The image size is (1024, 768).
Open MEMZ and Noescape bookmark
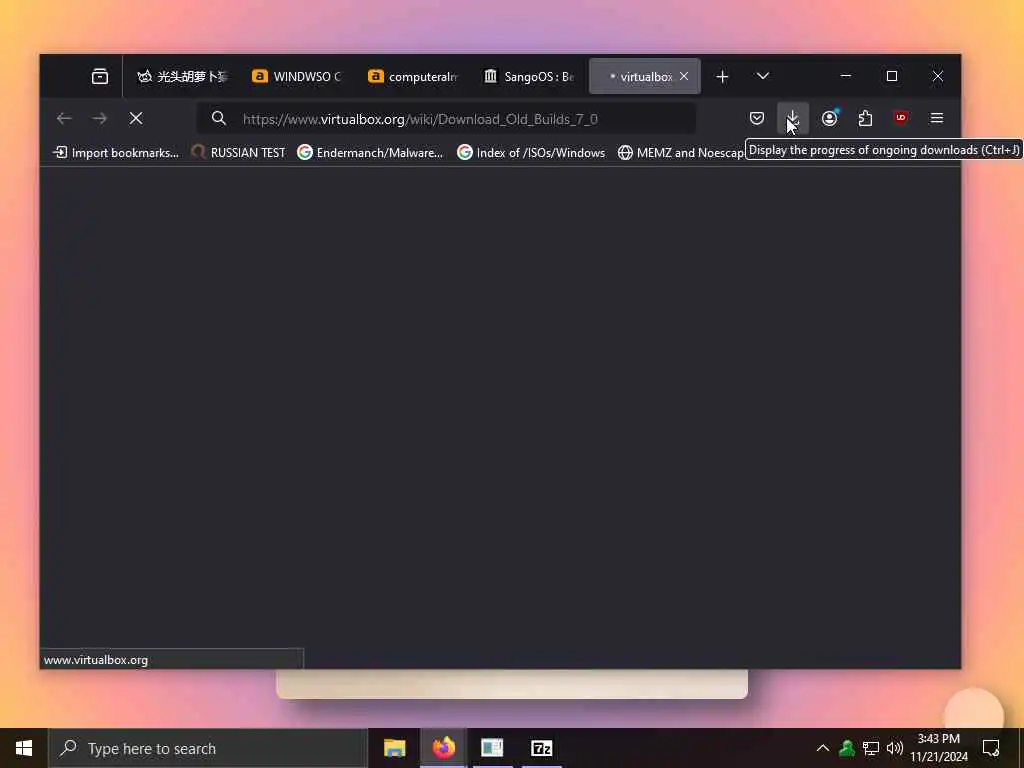680,152
